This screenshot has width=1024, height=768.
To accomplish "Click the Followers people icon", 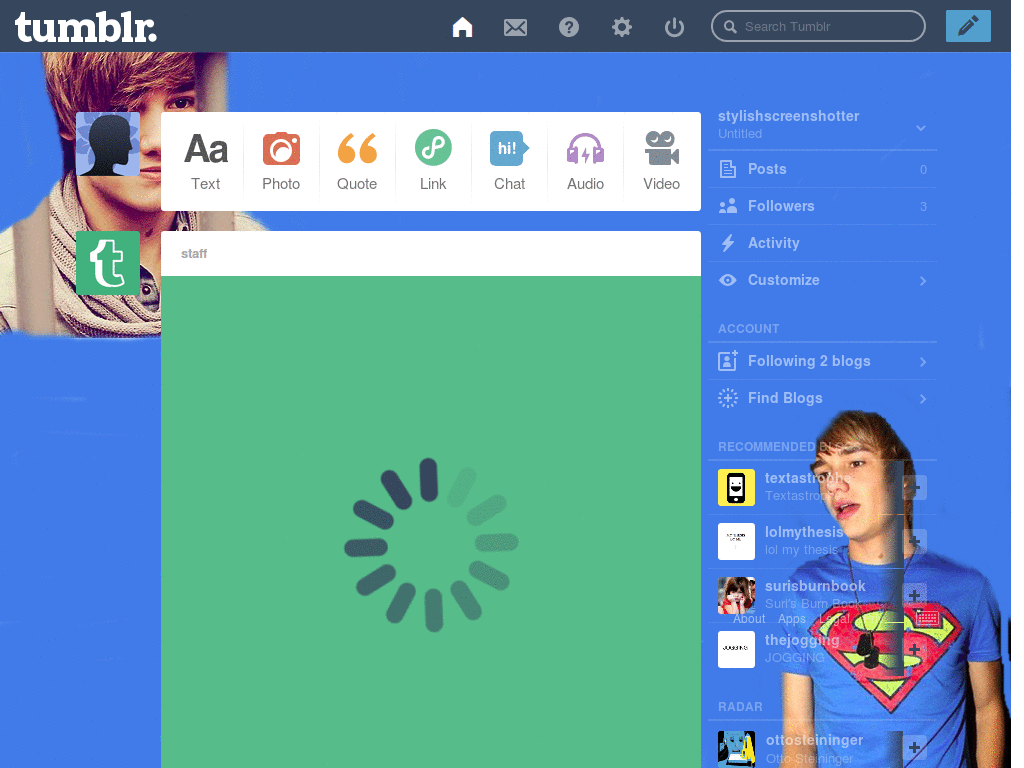I will point(728,206).
